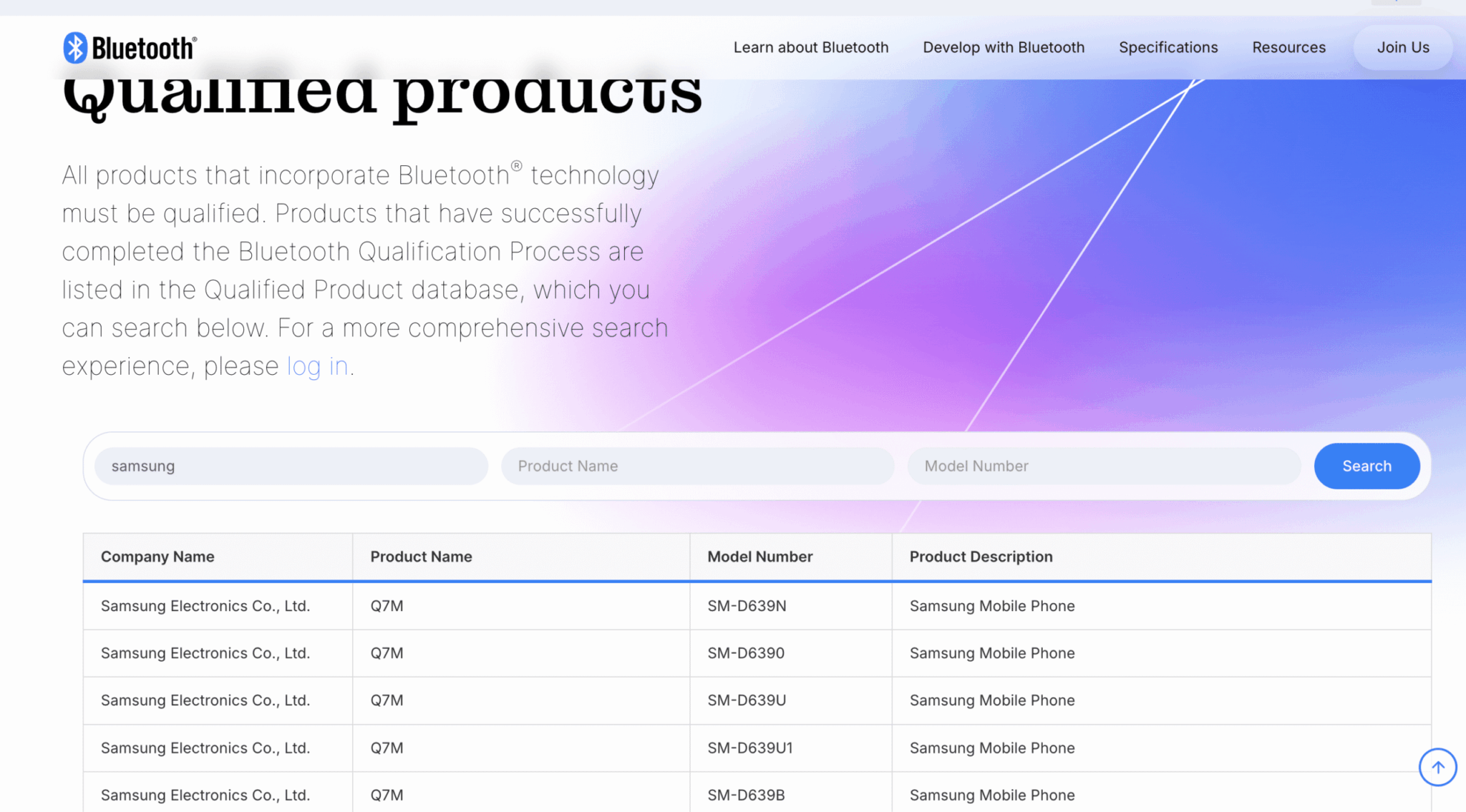Select the SM-D639U1 model cell
The height and width of the screenshot is (812, 1466).
(749, 748)
